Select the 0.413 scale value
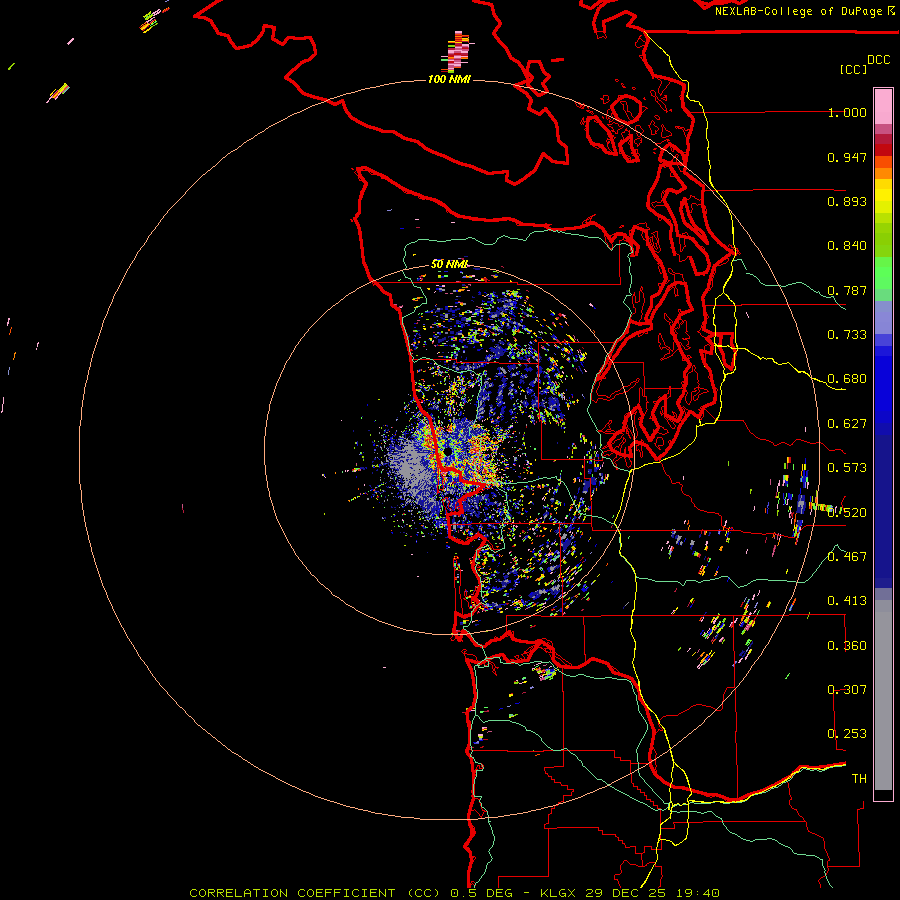This screenshot has width=900, height=900. point(847,601)
